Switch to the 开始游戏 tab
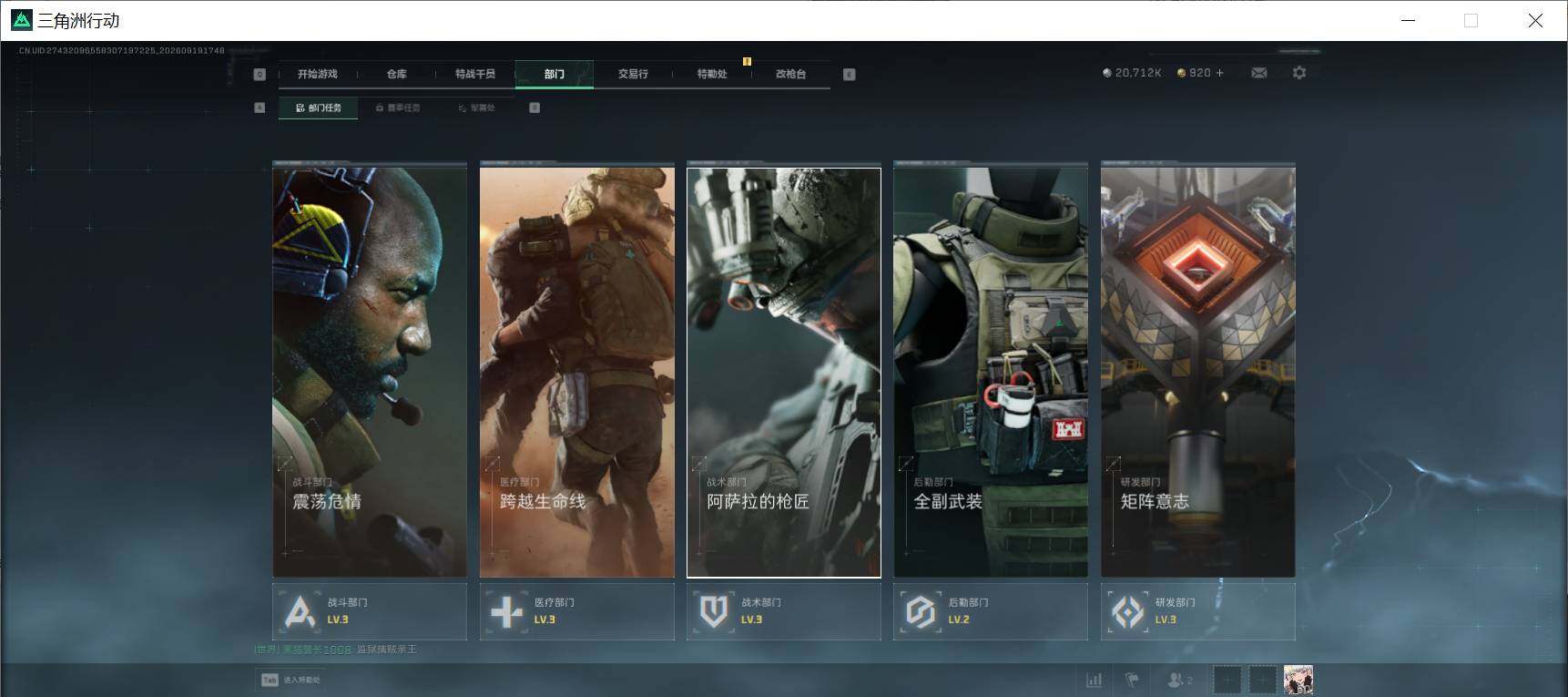Viewport: 1568px width, 697px height. (317, 74)
